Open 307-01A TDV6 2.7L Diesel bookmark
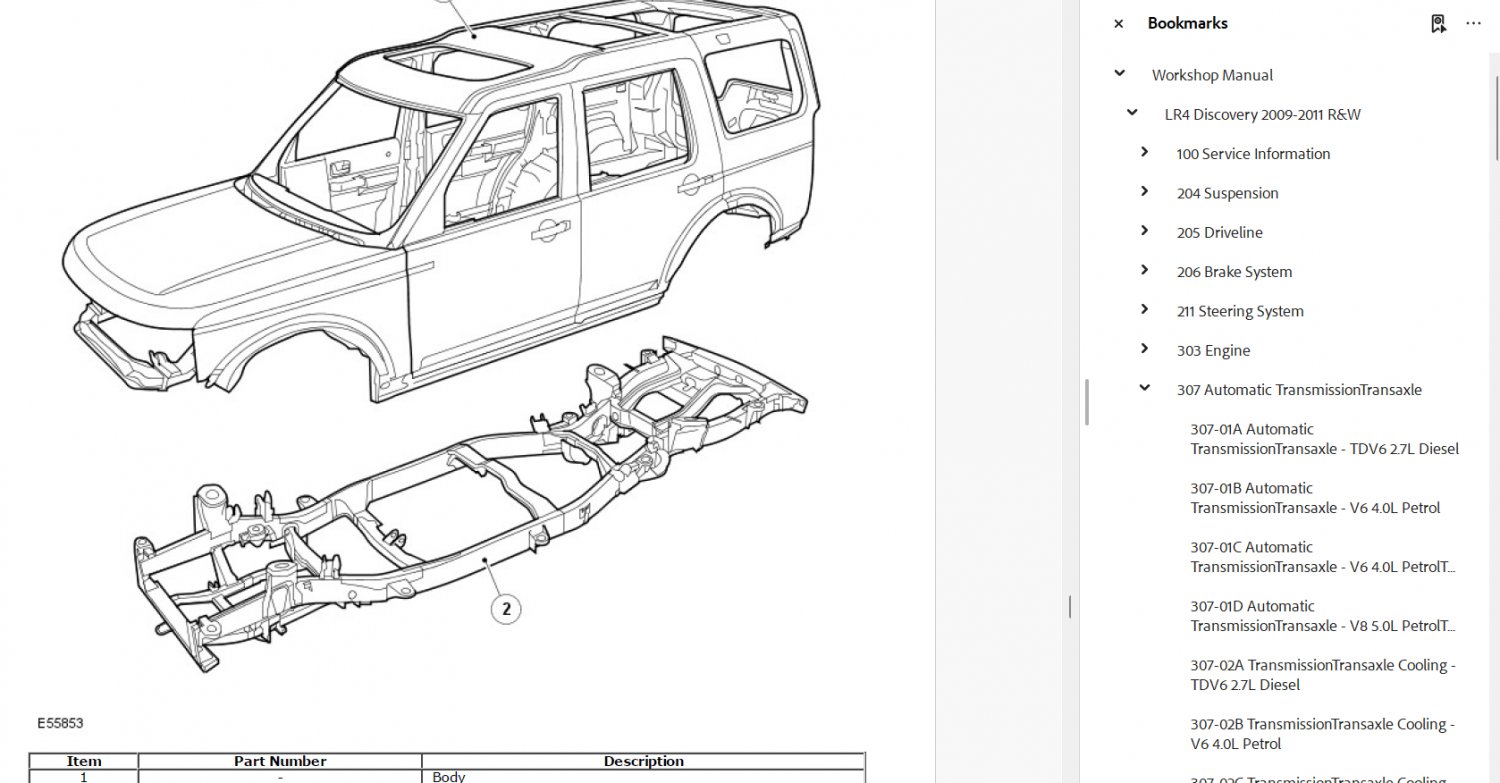This screenshot has width=1500, height=783. [x=1324, y=439]
